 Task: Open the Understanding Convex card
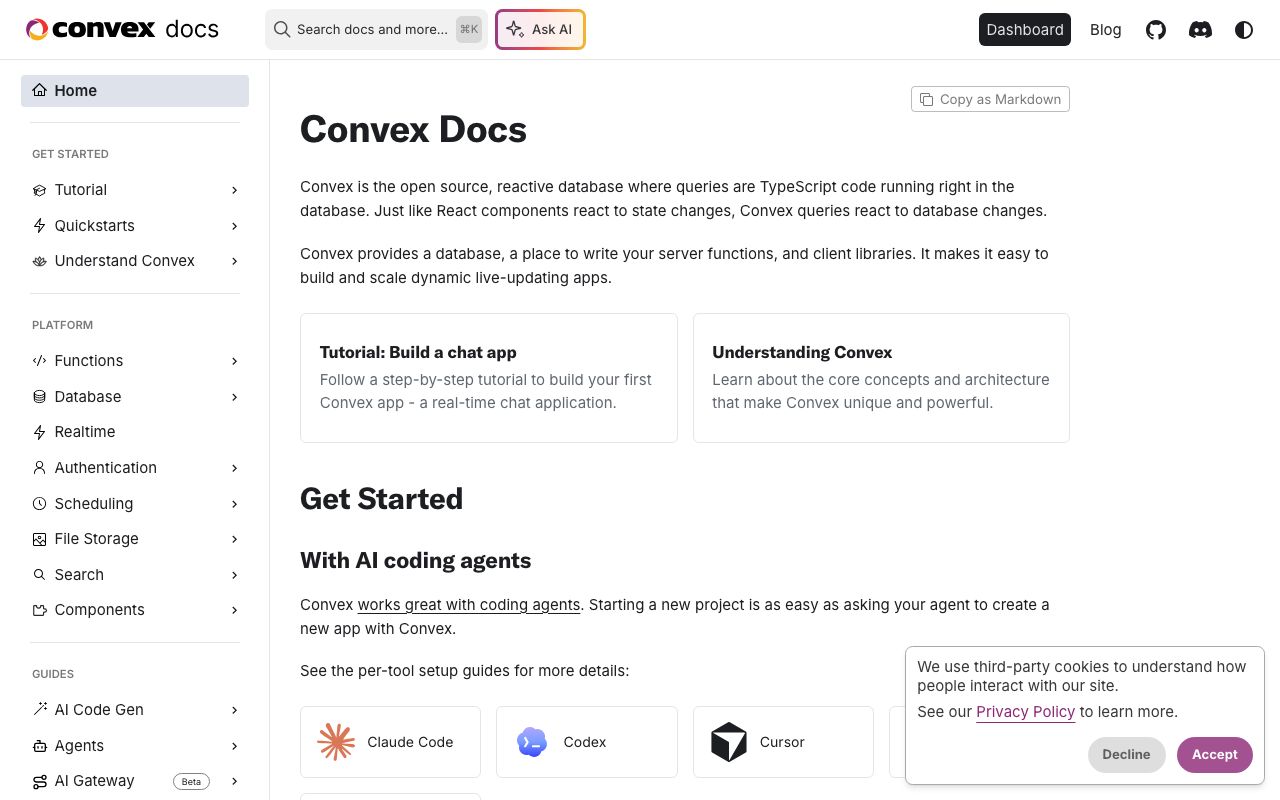click(x=881, y=378)
